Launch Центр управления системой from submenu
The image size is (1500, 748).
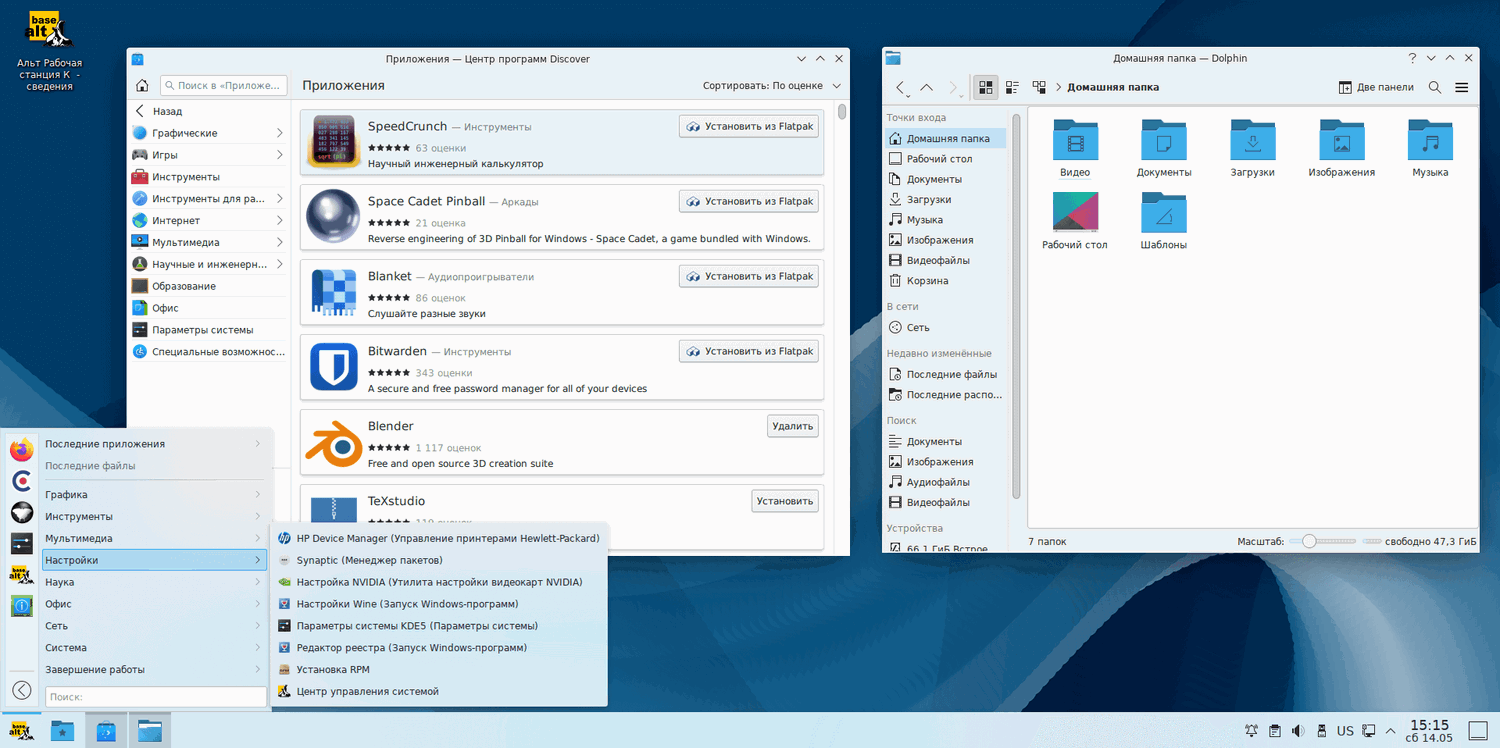pos(439,691)
